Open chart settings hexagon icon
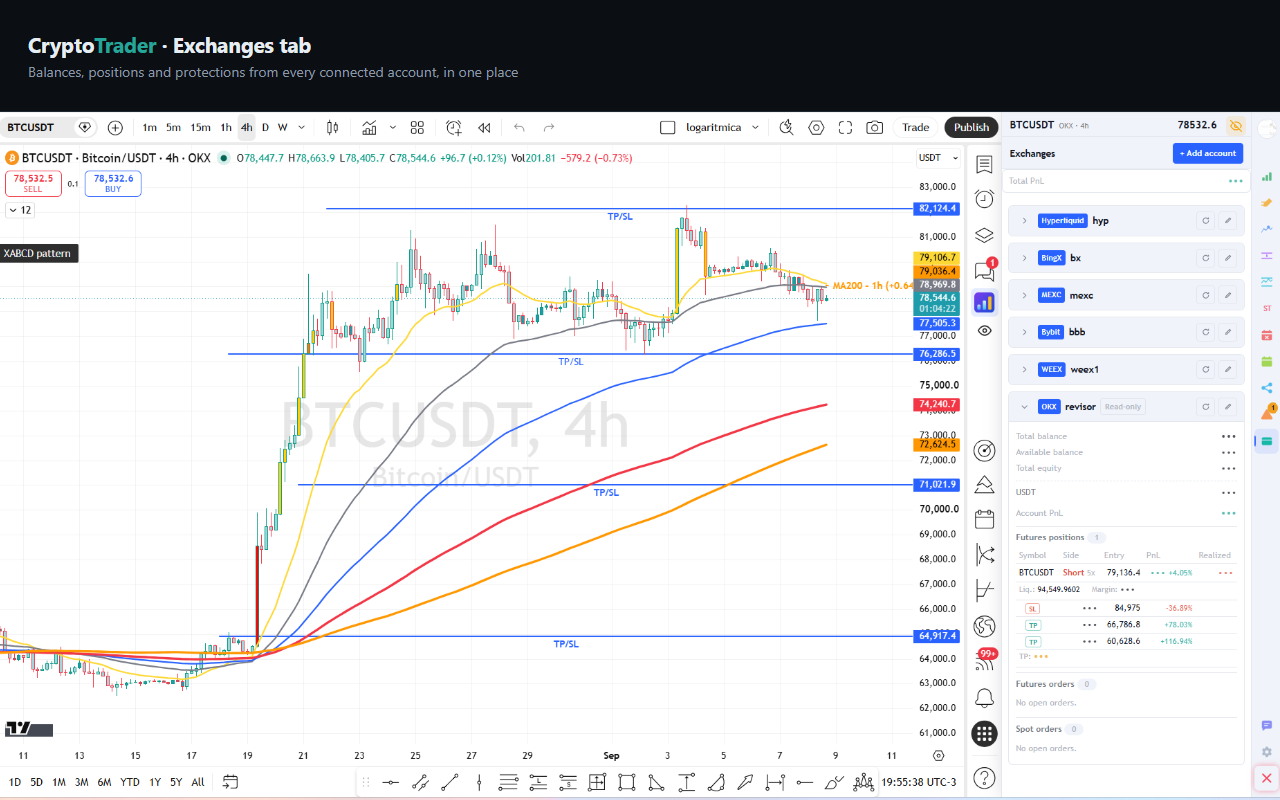 816,127
